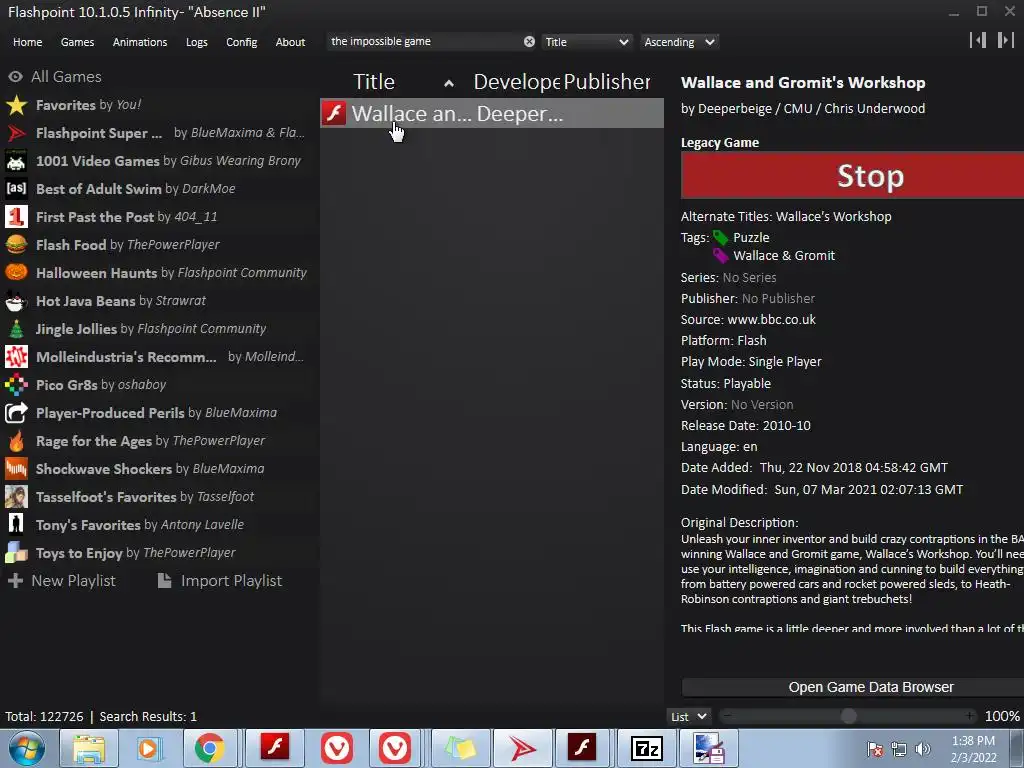Click the Puzzle tag link
The image size is (1024, 768).
(x=751, y=238)
